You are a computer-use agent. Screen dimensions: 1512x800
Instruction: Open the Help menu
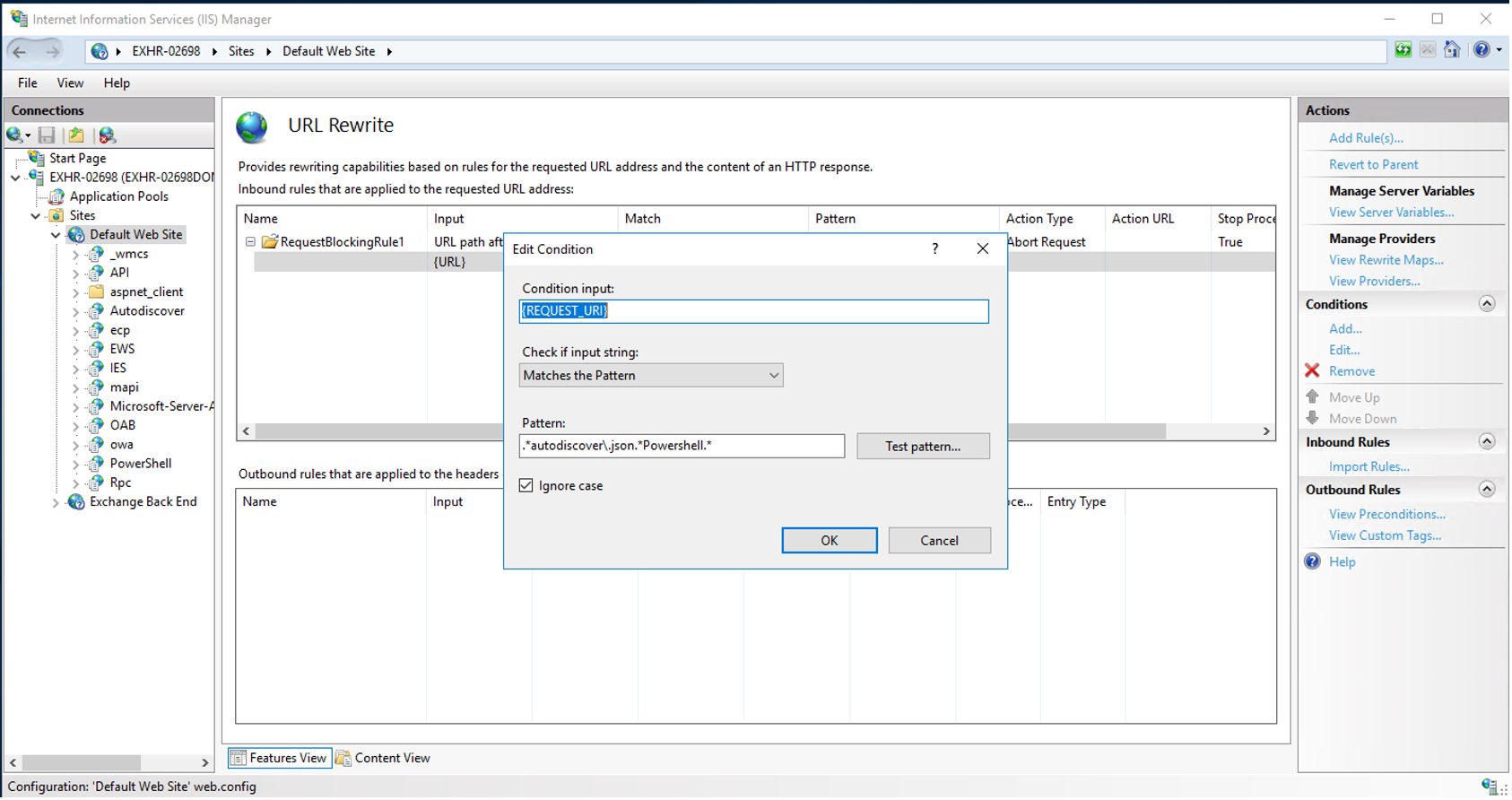(x=117, y=83)
